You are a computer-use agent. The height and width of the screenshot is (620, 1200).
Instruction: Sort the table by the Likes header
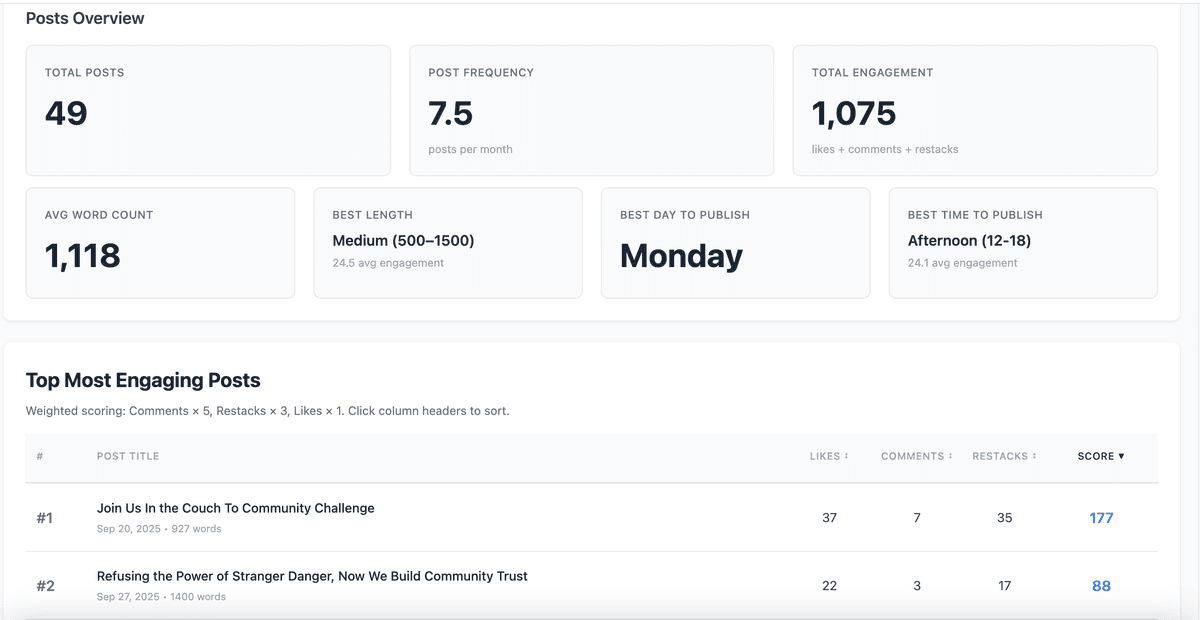pos(828,456)
